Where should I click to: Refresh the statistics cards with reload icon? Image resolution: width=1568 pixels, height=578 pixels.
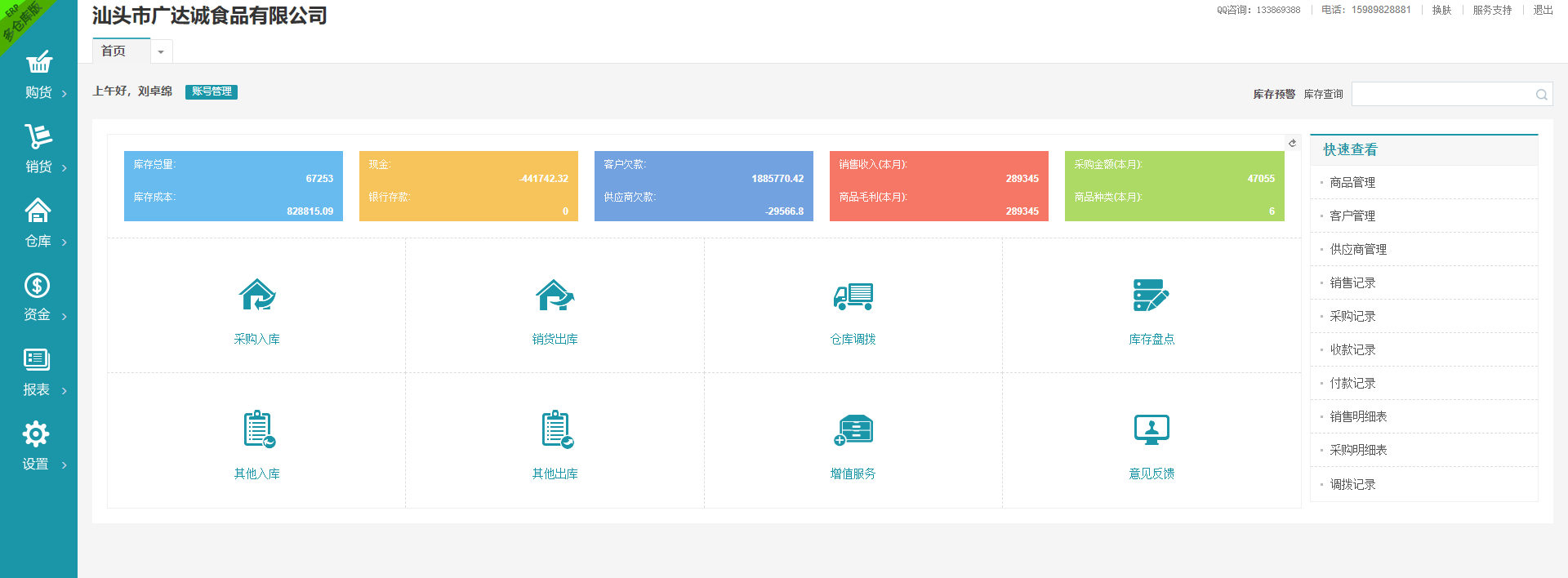click(1292, 143)
